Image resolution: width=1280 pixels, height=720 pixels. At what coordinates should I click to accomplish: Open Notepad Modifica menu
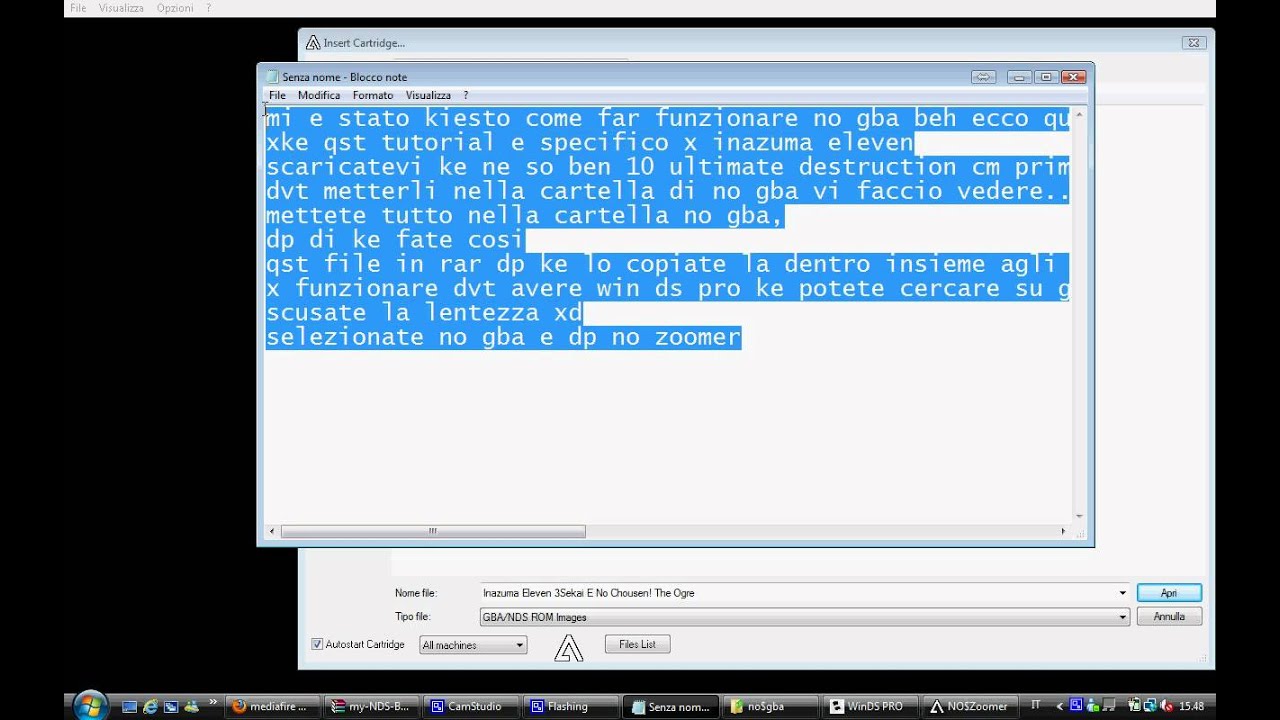[319, 95]
